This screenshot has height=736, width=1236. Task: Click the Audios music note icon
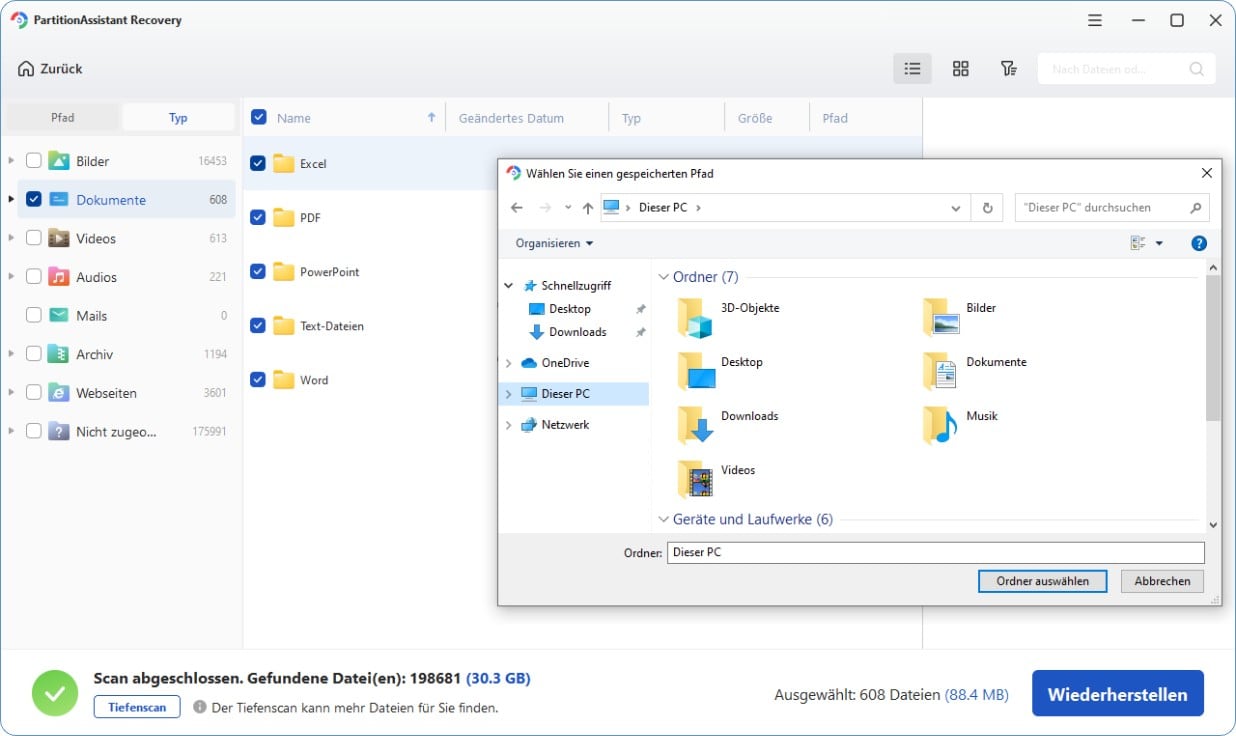[x=59, y=277]
